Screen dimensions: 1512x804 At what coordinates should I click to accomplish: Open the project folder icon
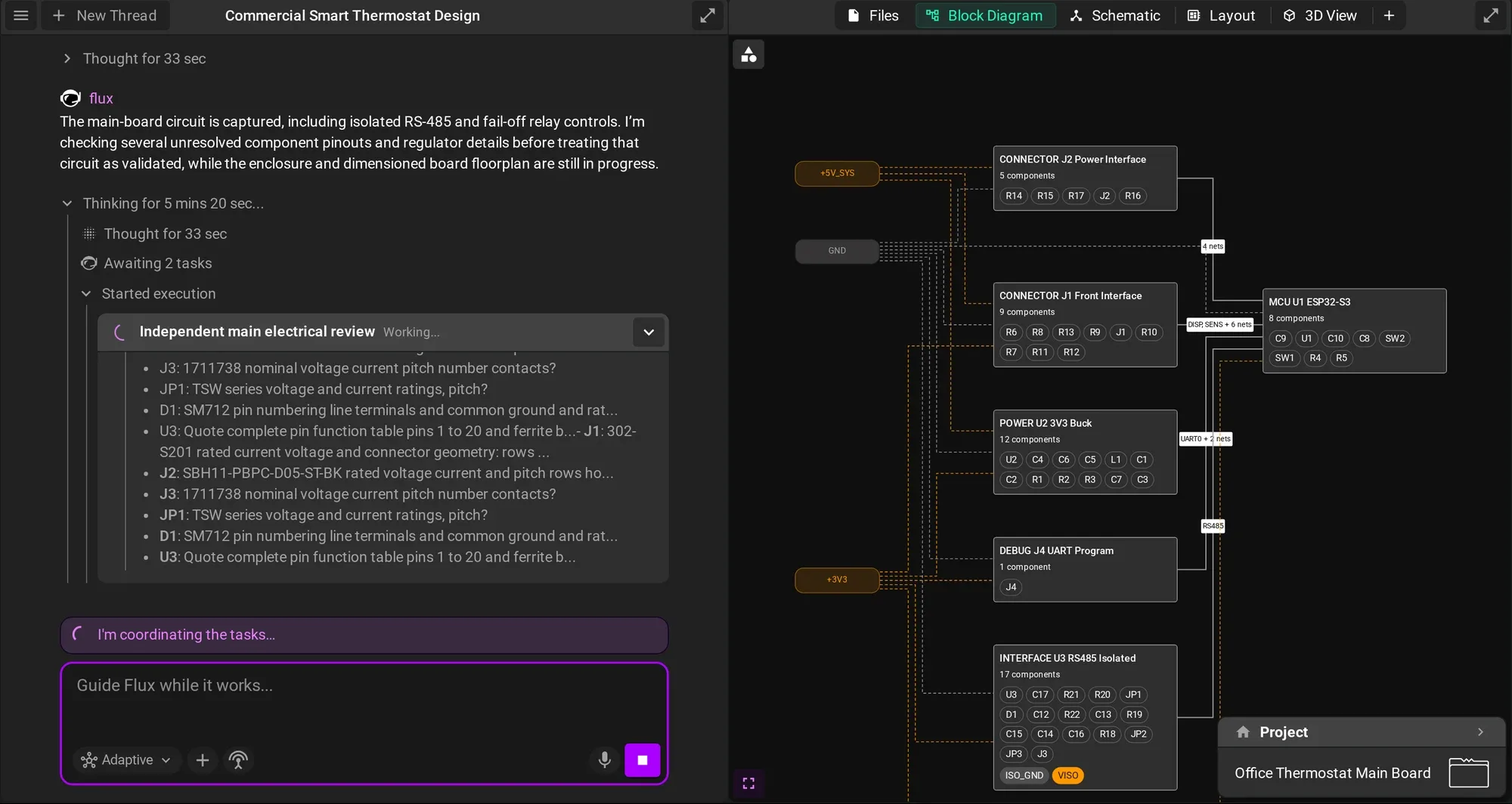tap(1469, 772)
